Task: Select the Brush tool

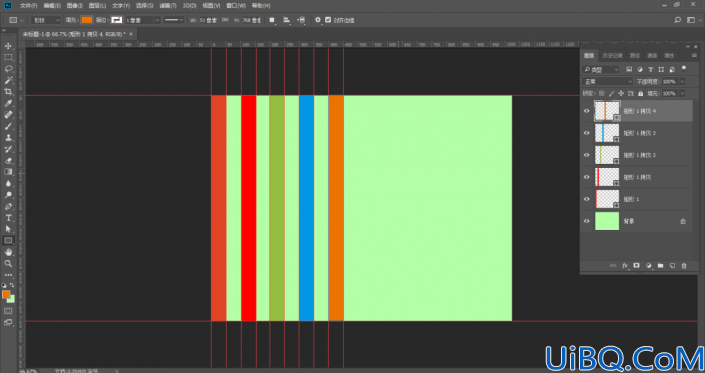Action: pyautogui.click(x=8, y=126)
